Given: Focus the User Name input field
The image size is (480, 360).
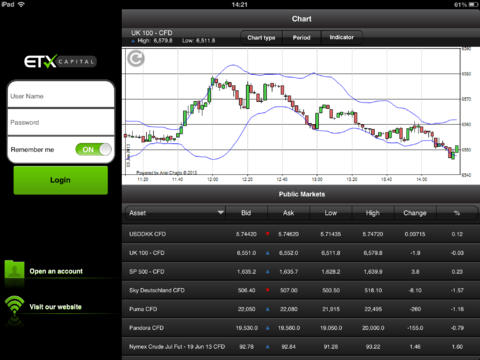Looking at the screenshot, I should point(61,95).
